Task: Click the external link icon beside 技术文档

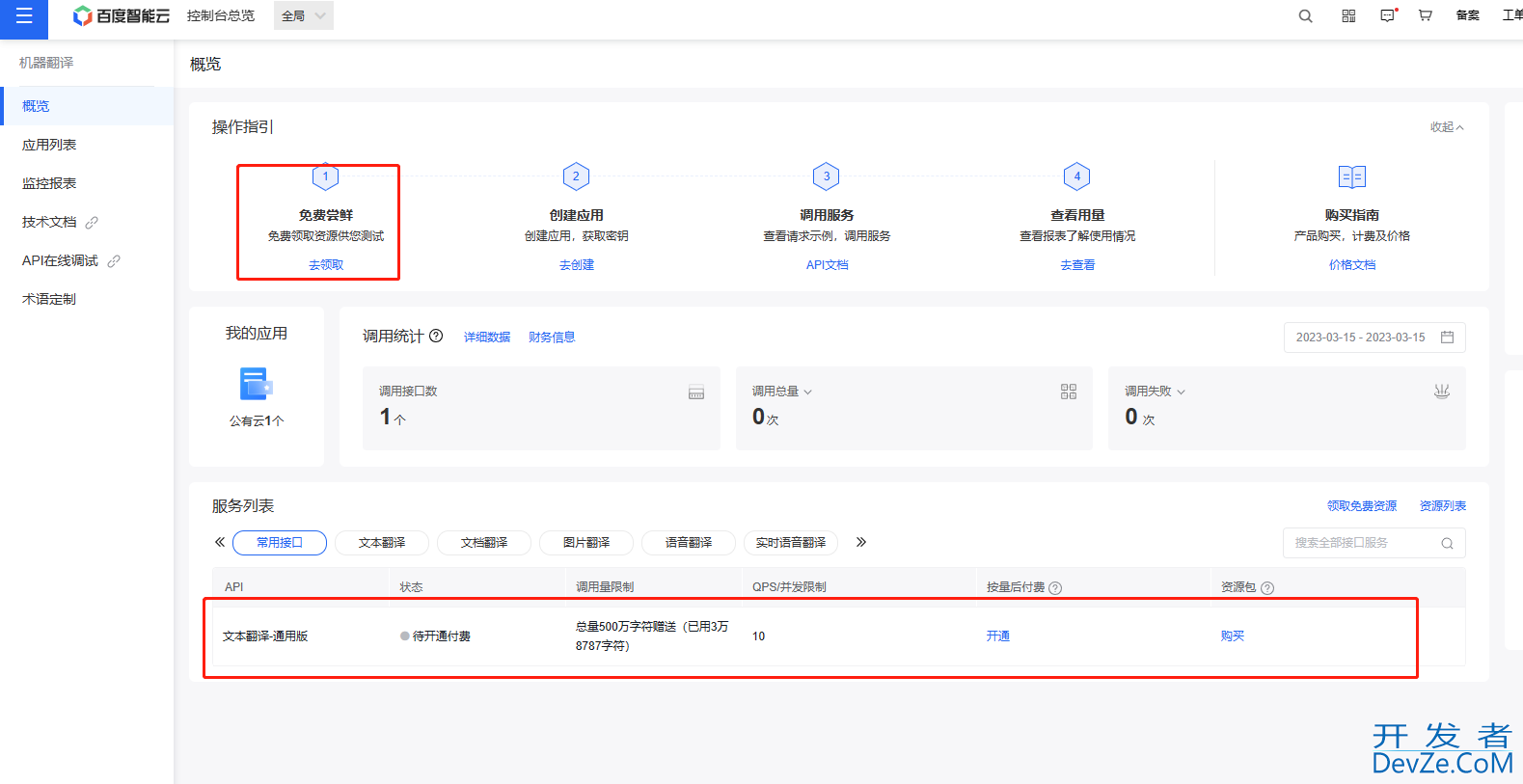Action: coord(92,223)
